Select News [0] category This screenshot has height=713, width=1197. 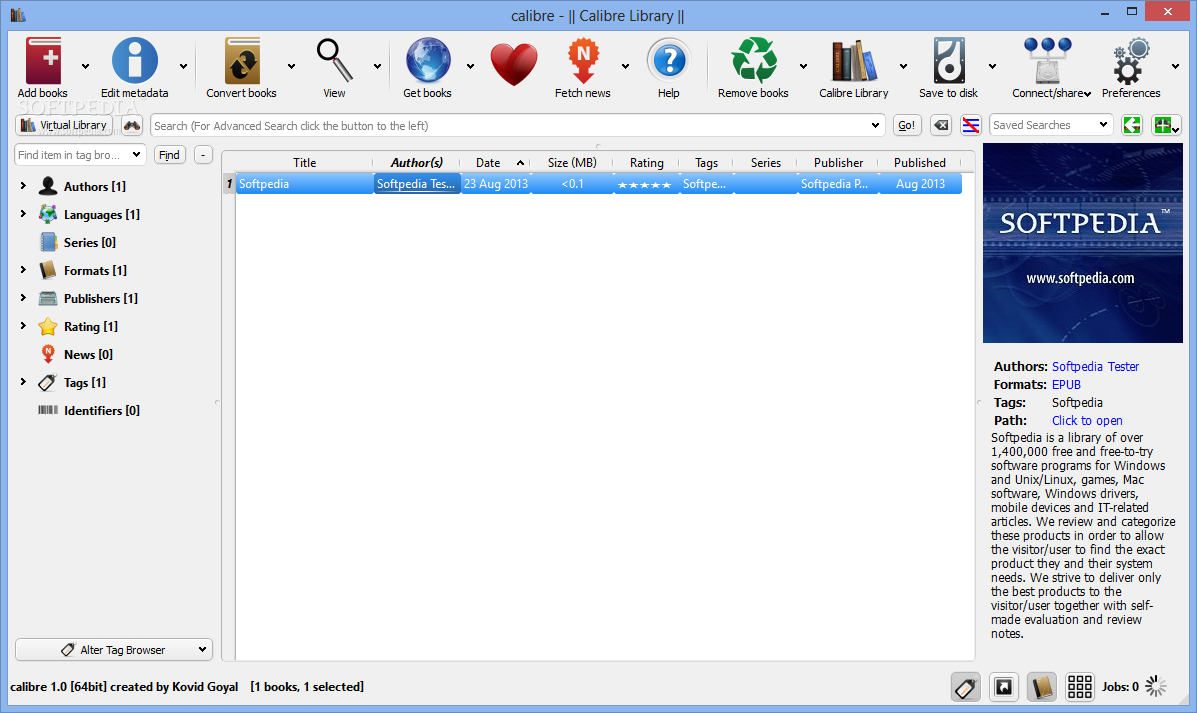[x=88, y=355]
